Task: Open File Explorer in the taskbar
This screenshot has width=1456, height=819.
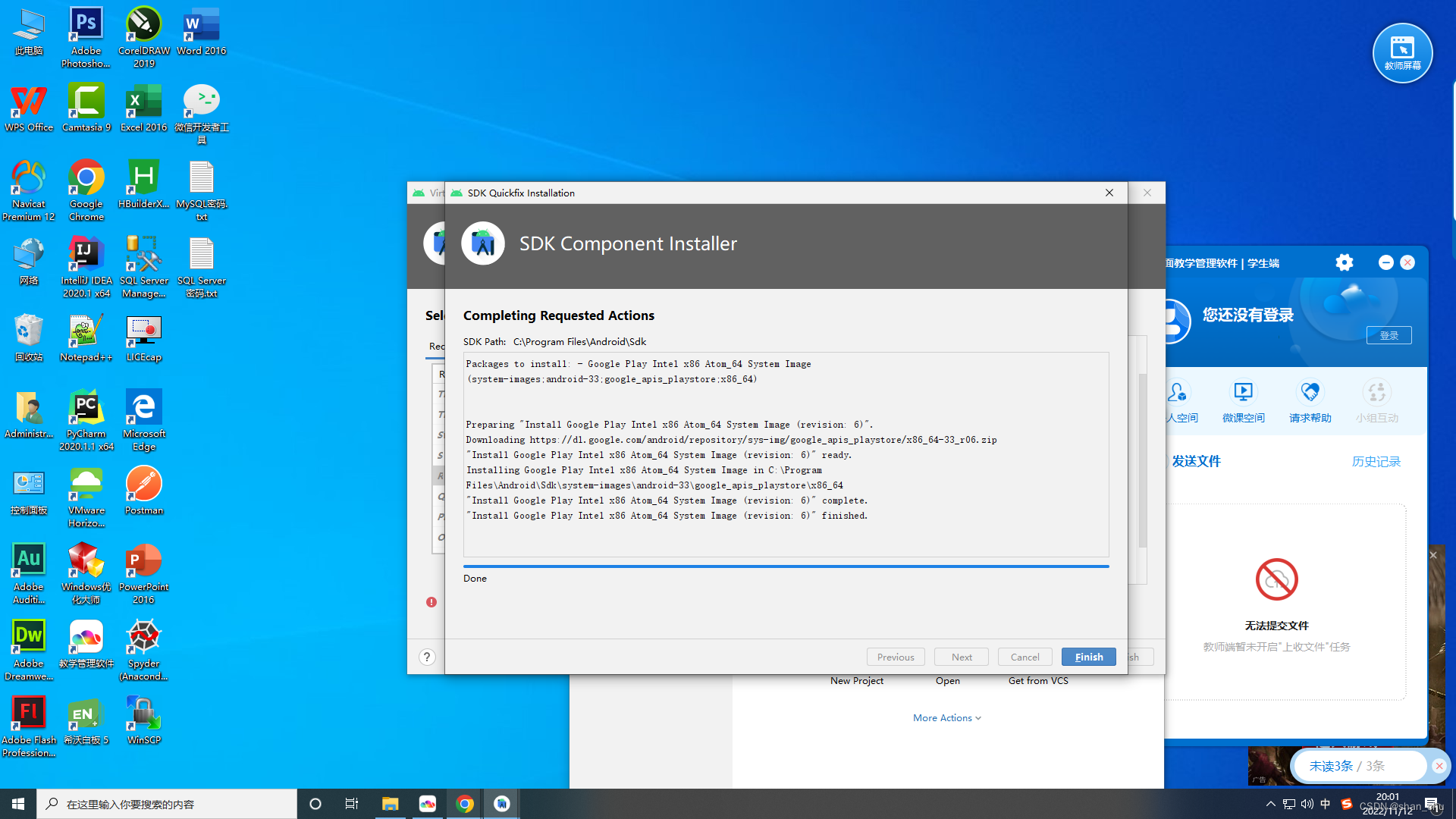Action: [390, 804]
